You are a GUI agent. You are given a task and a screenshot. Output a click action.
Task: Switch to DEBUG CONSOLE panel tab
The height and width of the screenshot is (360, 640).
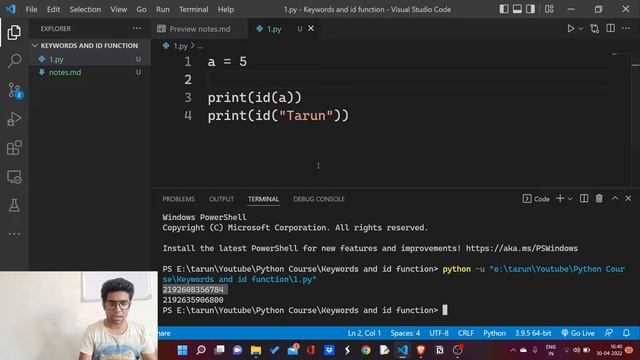click(x=319, y=199)
